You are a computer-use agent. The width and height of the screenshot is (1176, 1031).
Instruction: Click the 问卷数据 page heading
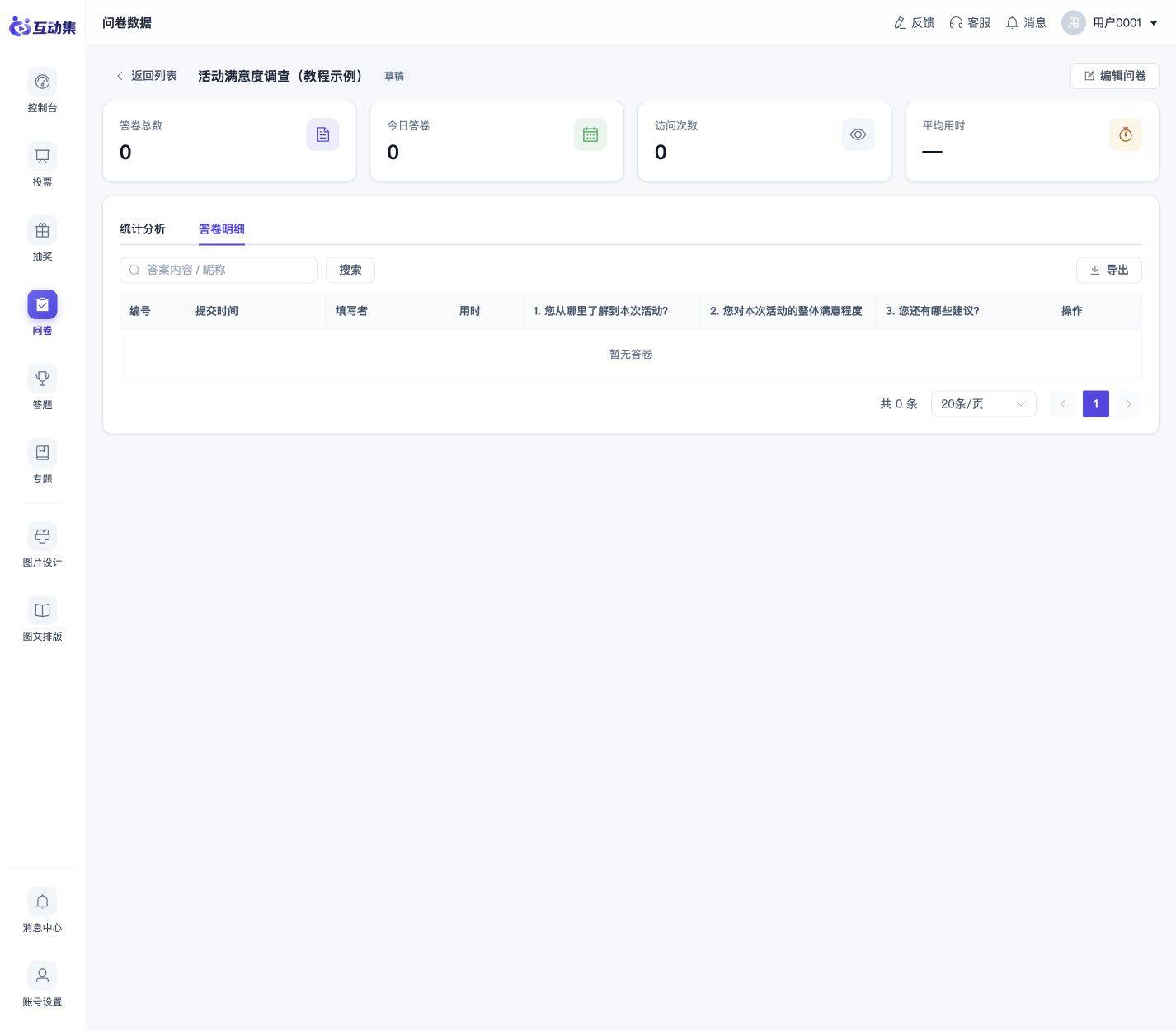(127, 23)
